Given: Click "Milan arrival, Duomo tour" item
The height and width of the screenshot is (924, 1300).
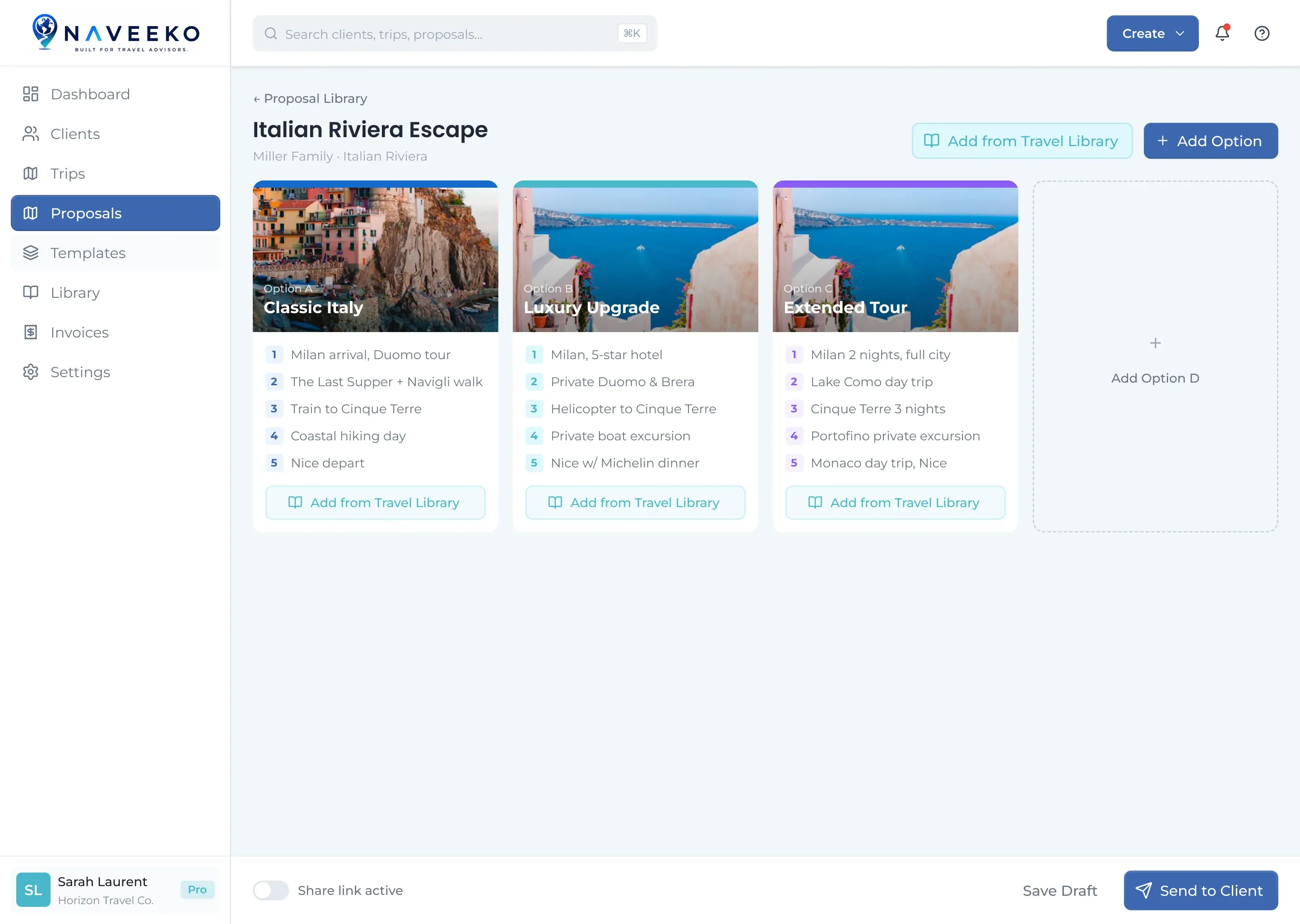Looking at the screenshot, I should 371,355.
